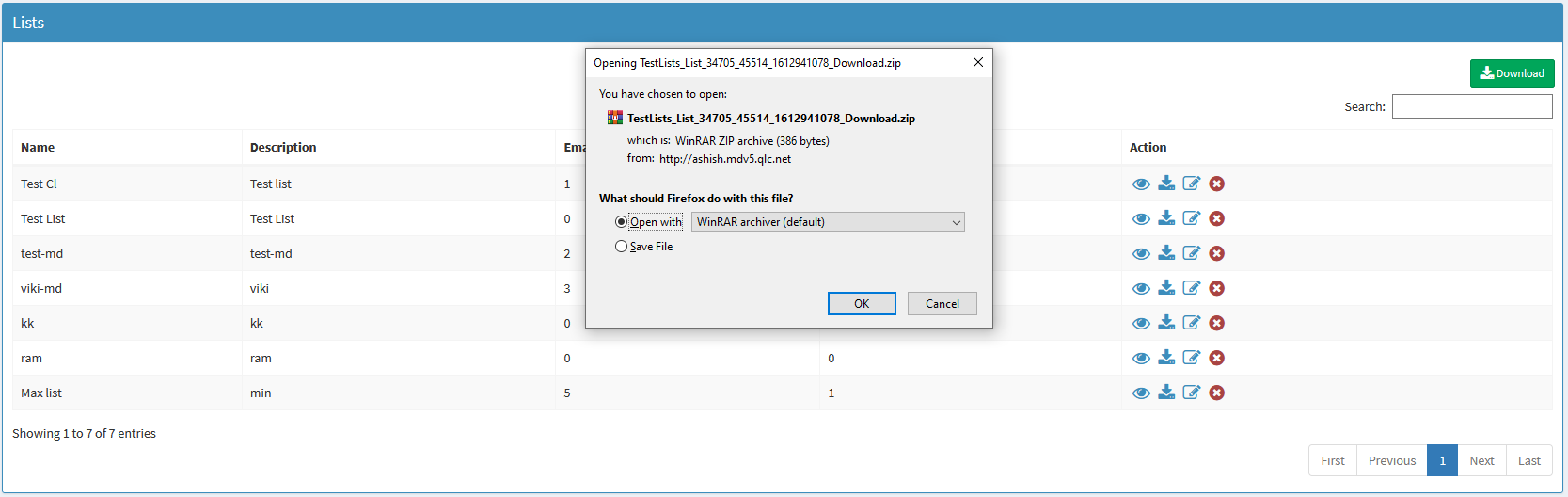Select the 'Open with' radio option
The height and width of the screenshot is (497, 1568).
(621, 222)
